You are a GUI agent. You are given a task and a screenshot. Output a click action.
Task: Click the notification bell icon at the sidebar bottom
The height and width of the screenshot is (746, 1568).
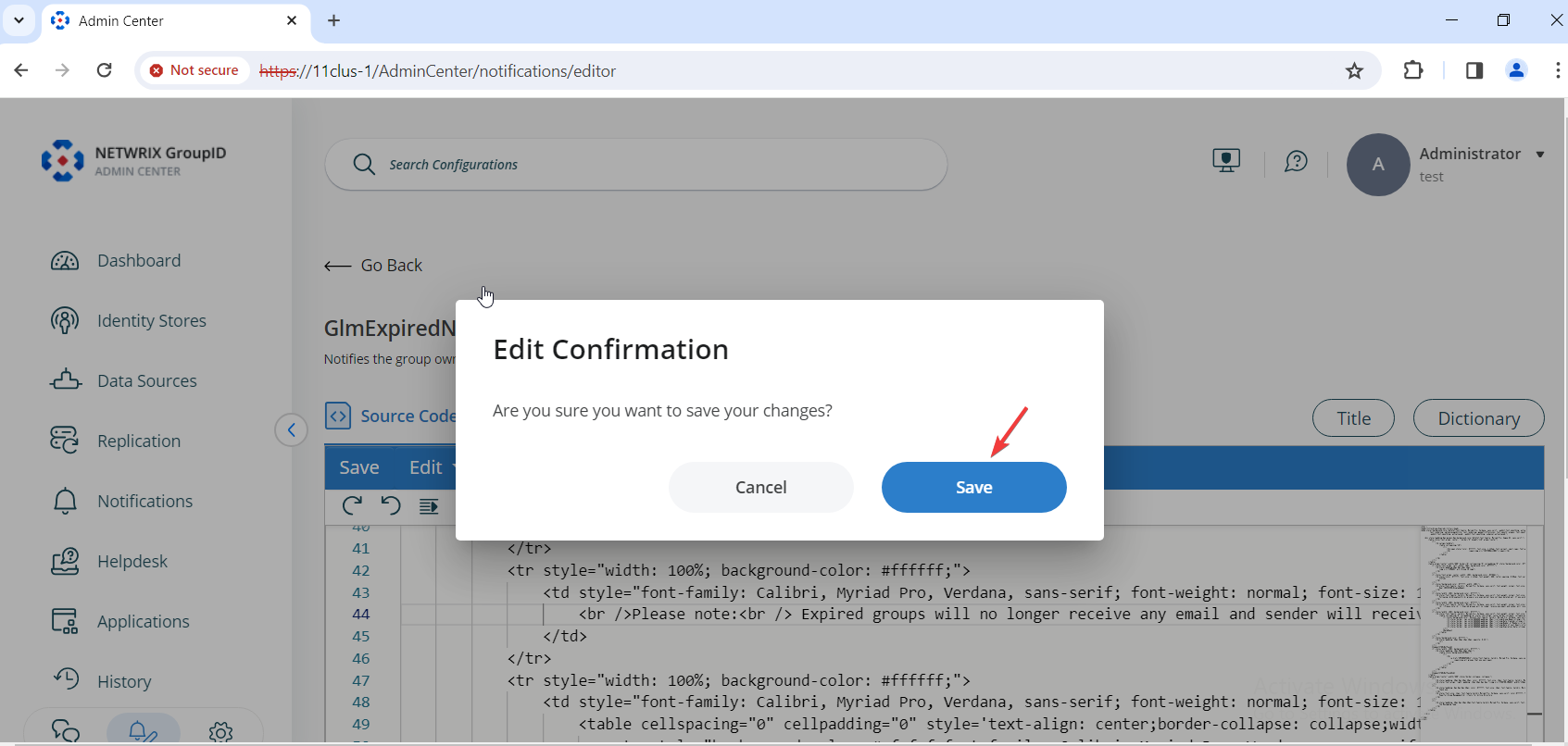[143, 731]
